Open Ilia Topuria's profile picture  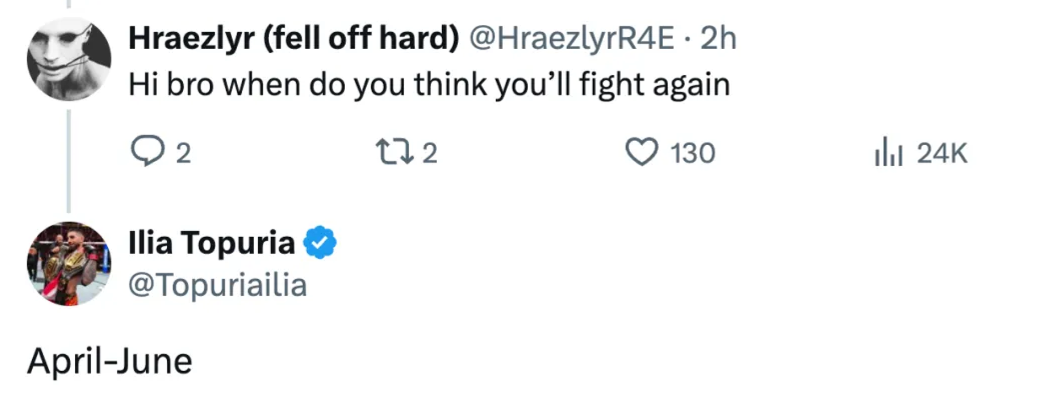click(x=69, y=264)
